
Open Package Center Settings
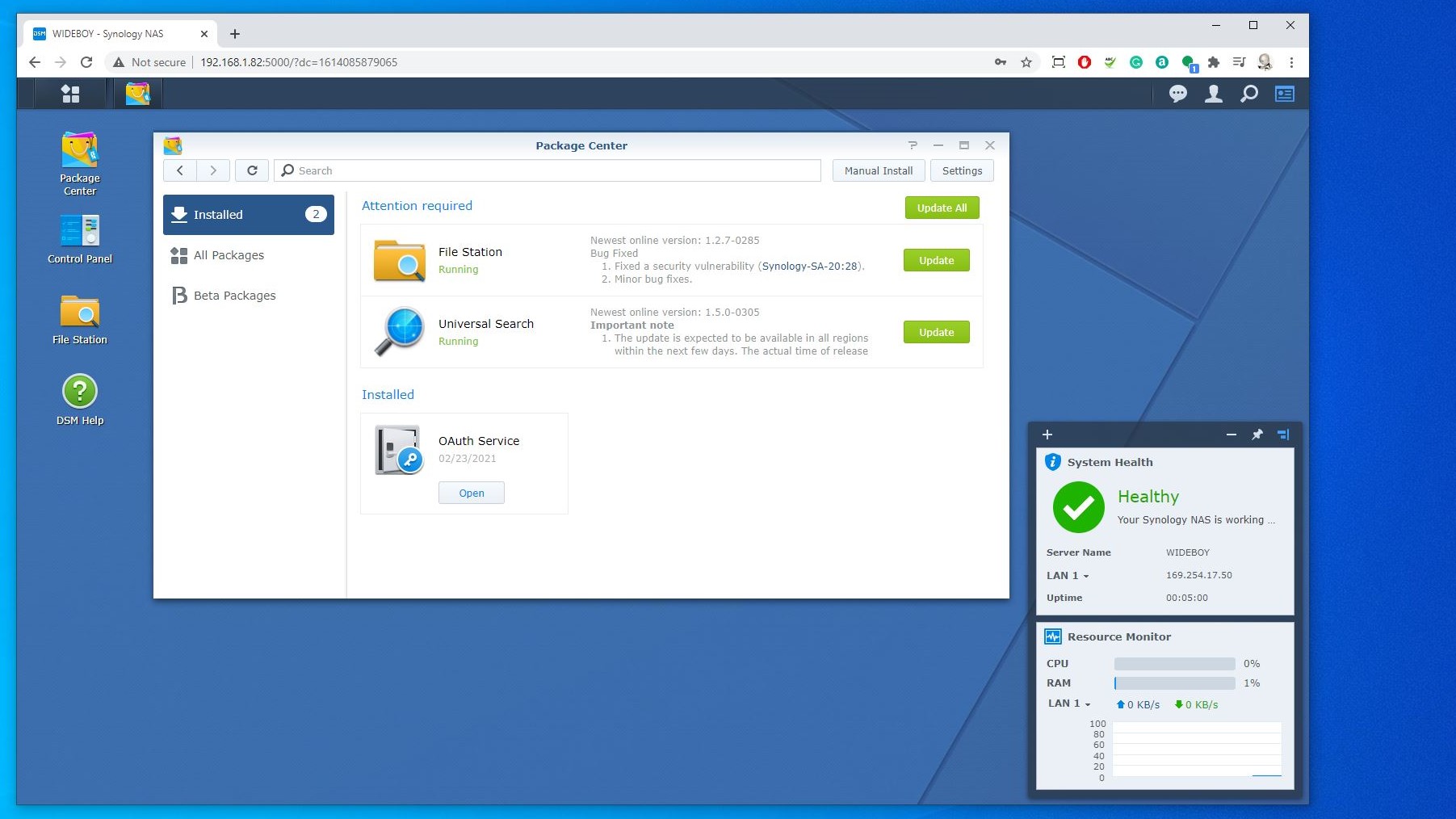[x=962, y=170]
